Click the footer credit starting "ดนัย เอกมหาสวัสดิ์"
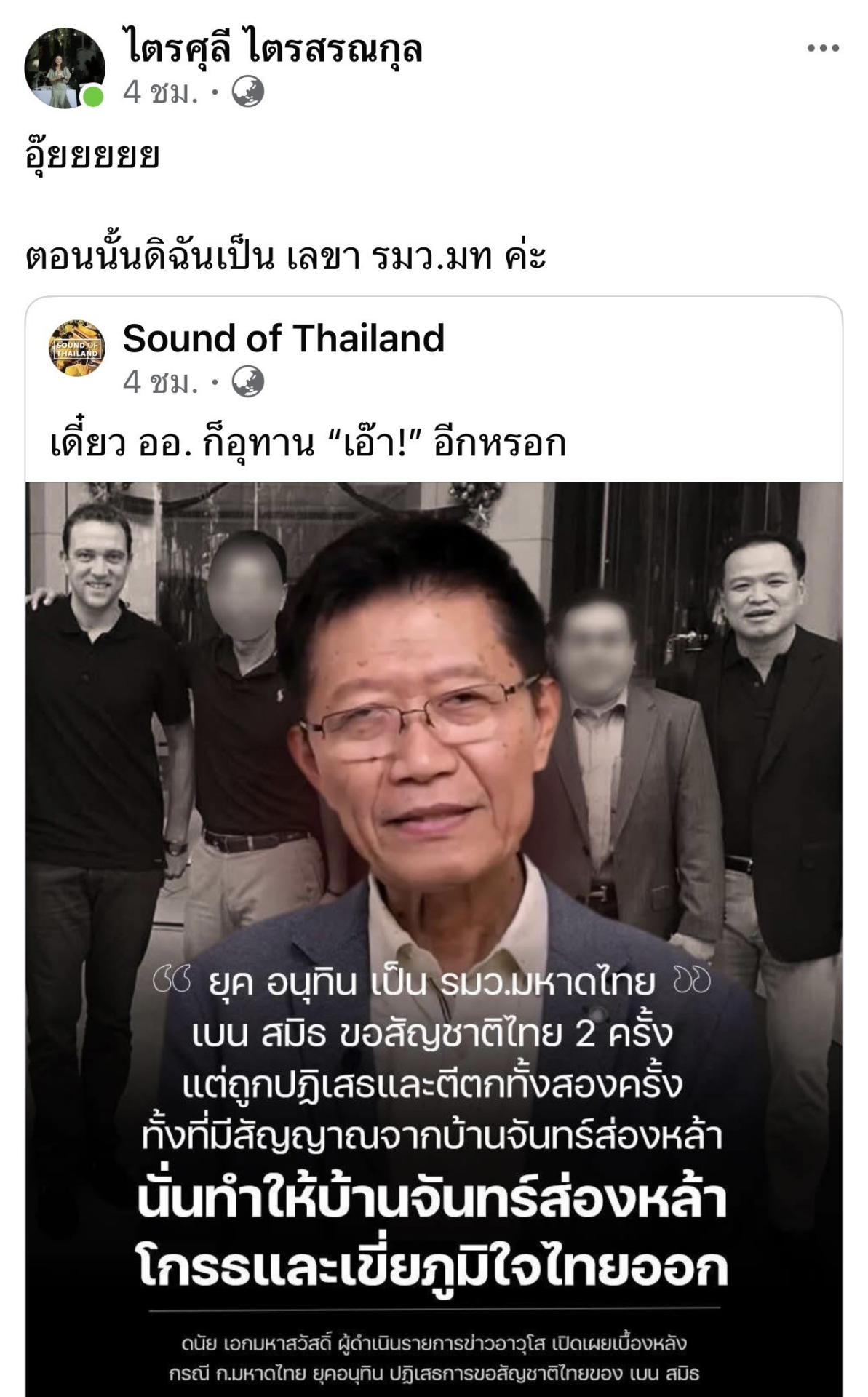868x1397 pixels. coord(434,1343)
